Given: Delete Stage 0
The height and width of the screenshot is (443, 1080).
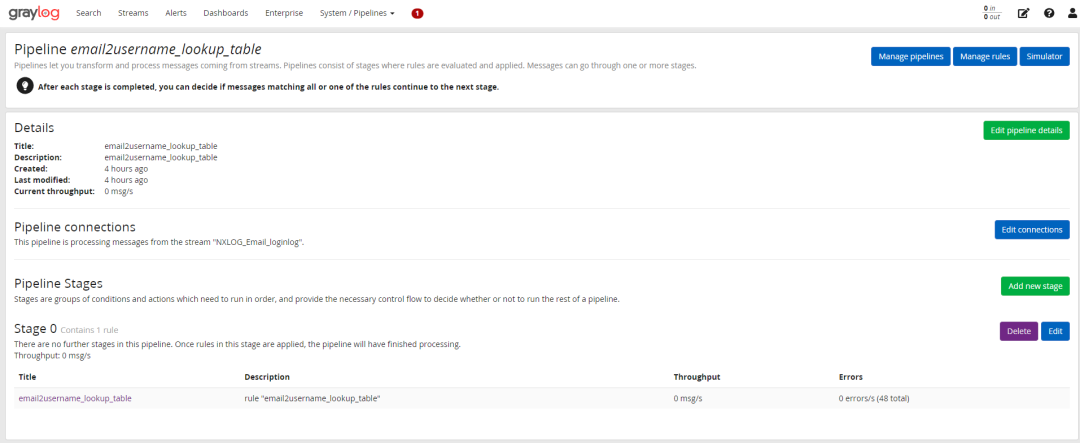Looking at the screenshot, I should pos(1018,331).
